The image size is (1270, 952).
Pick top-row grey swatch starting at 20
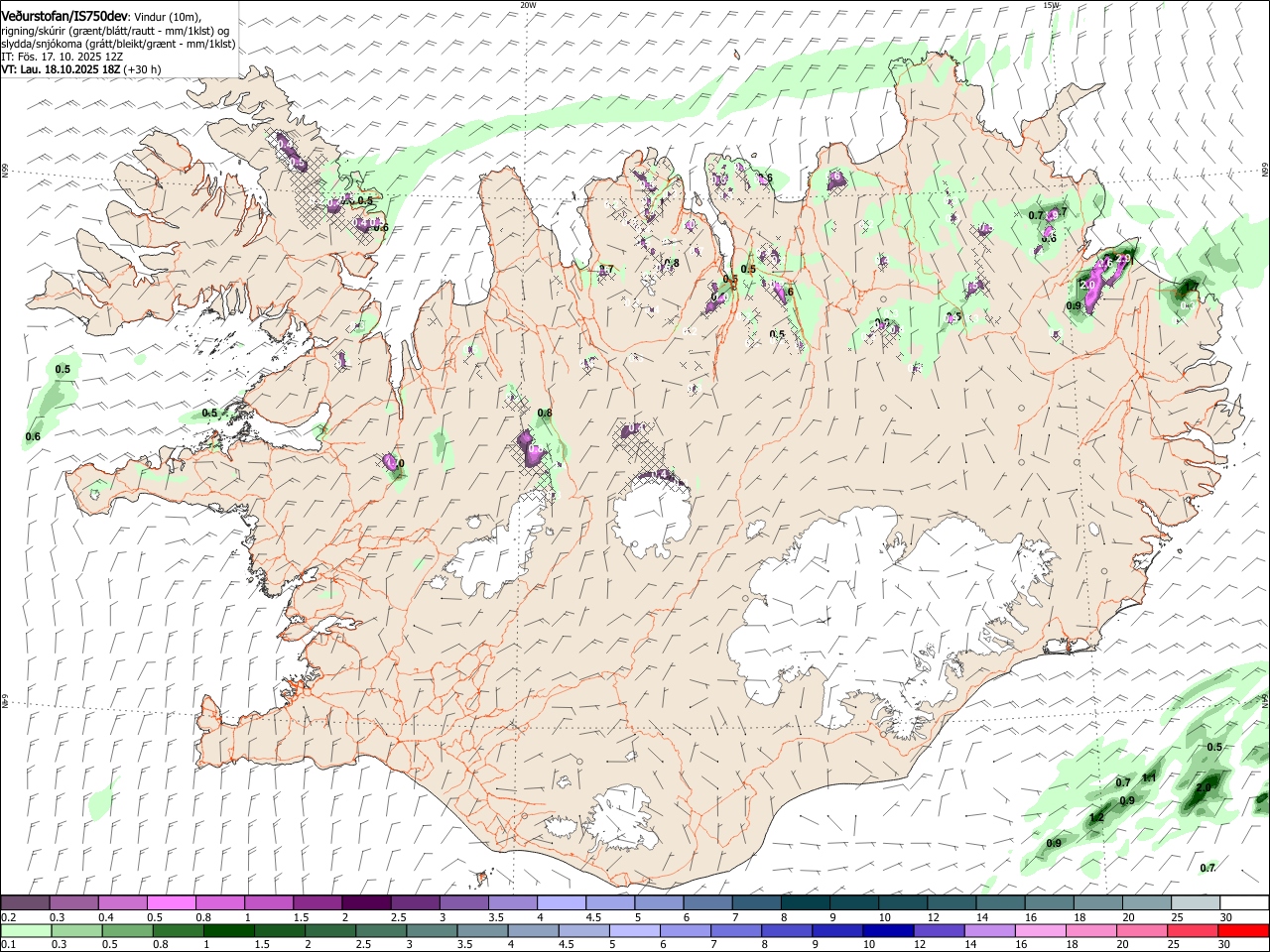pyautogui.click(x=1146, y=902)
